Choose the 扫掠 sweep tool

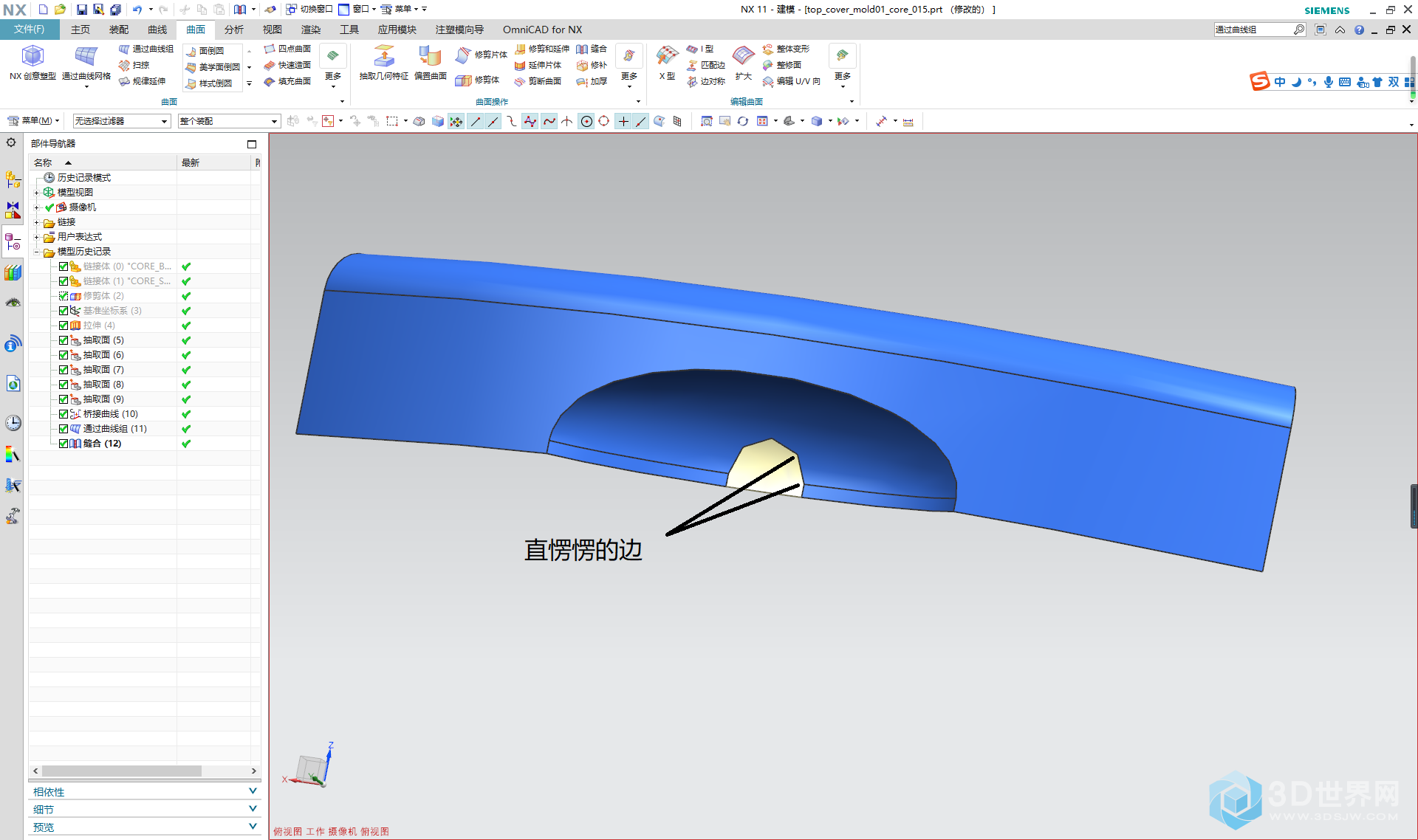[x=134, y=65]
